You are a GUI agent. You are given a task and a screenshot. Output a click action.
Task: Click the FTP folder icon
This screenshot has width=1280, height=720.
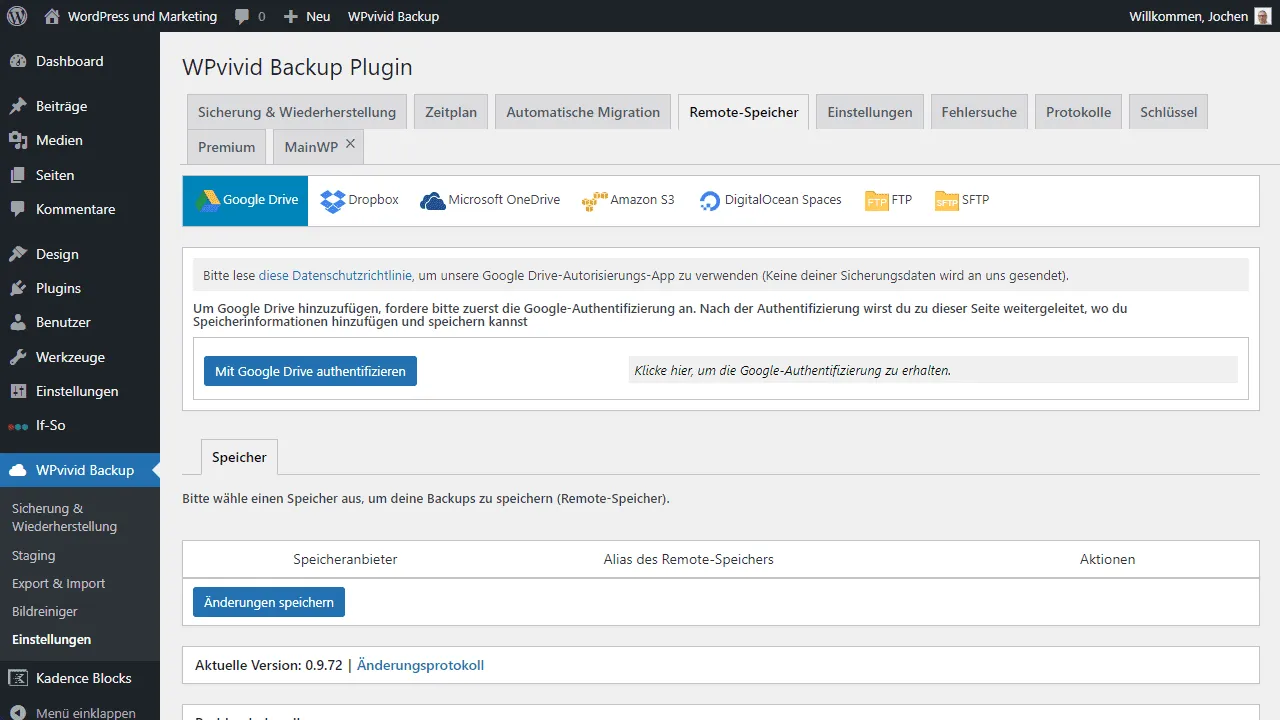tap(876, 201)
